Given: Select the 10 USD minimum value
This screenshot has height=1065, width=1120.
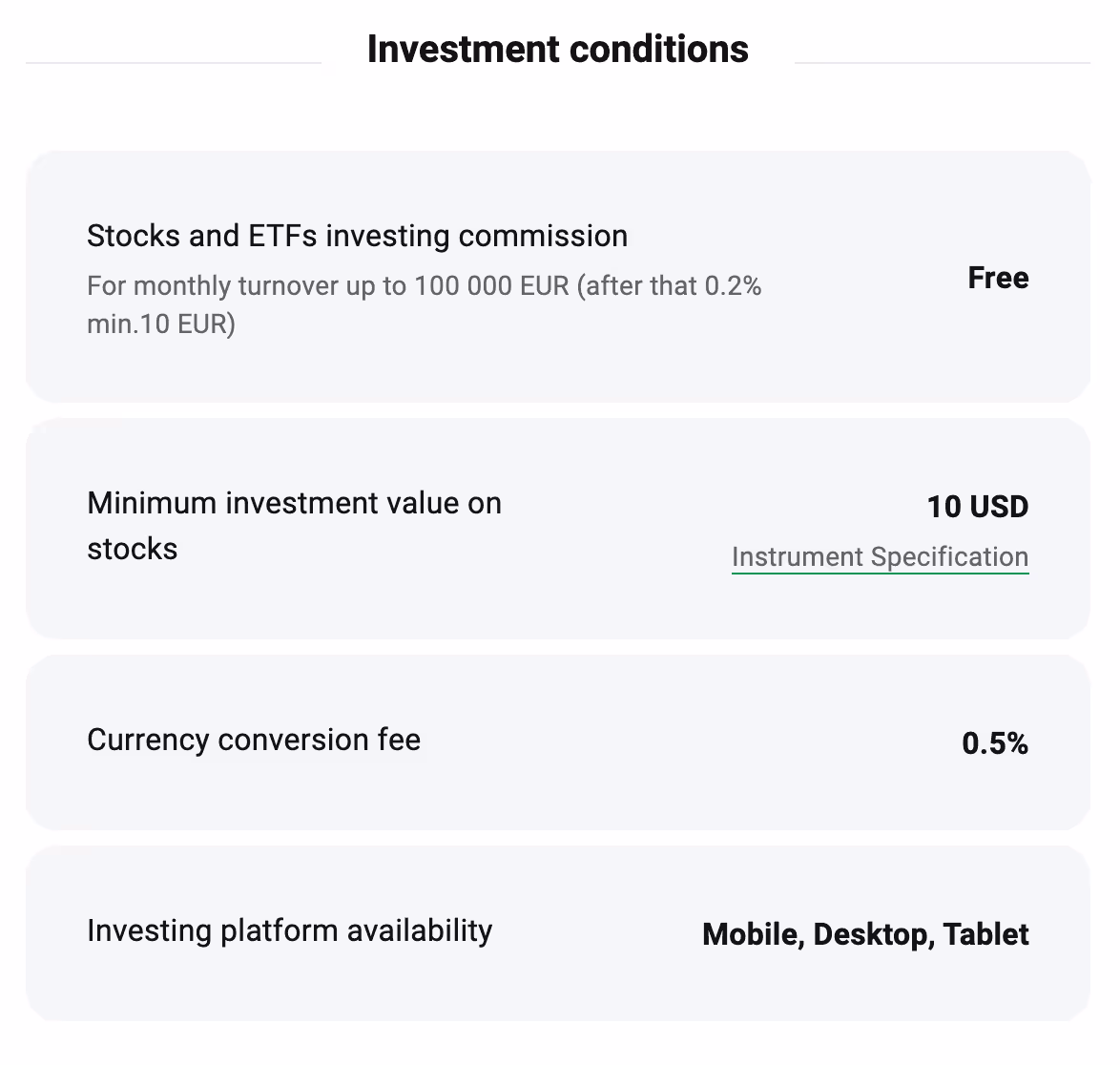Looking at the screenshot, I should pyautogui.click(x=977, y=507).
